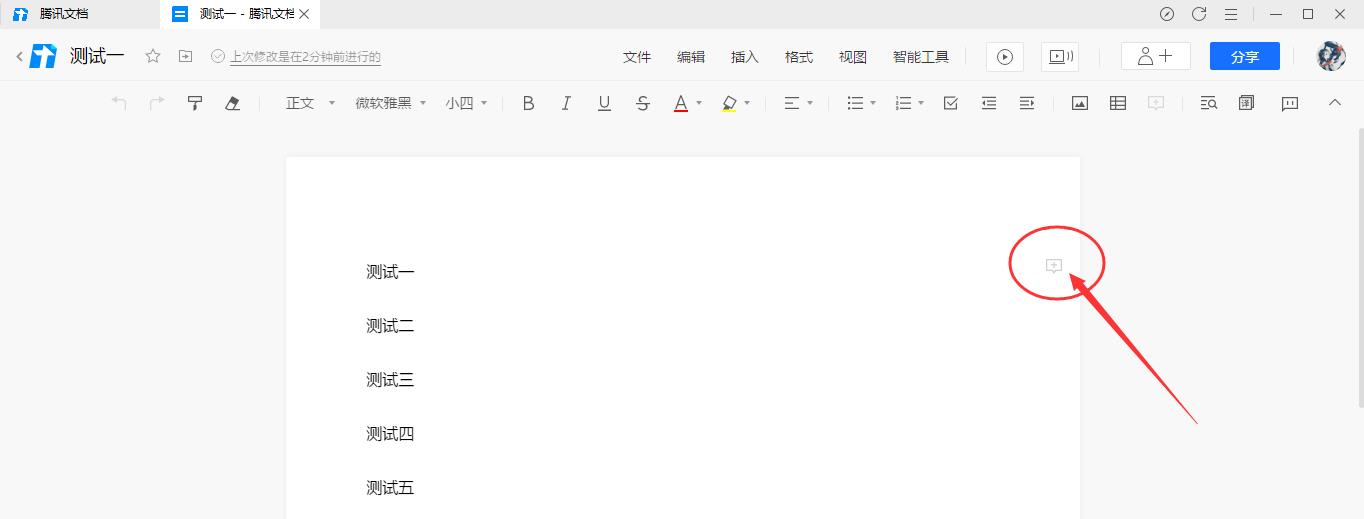Open the last modified history link

tap(306, 57)
